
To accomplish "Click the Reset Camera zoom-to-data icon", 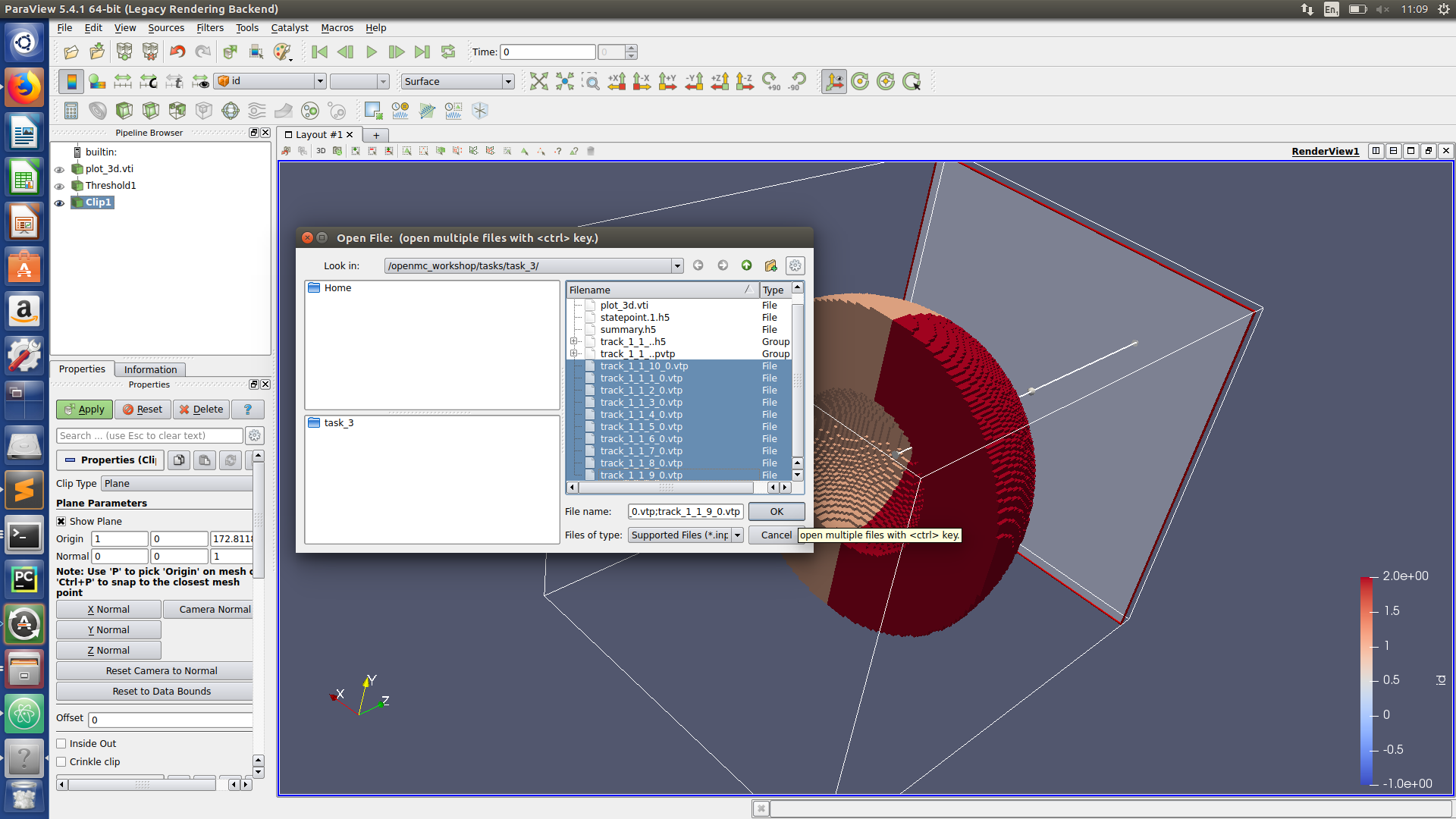I will [x=538, y=81].
